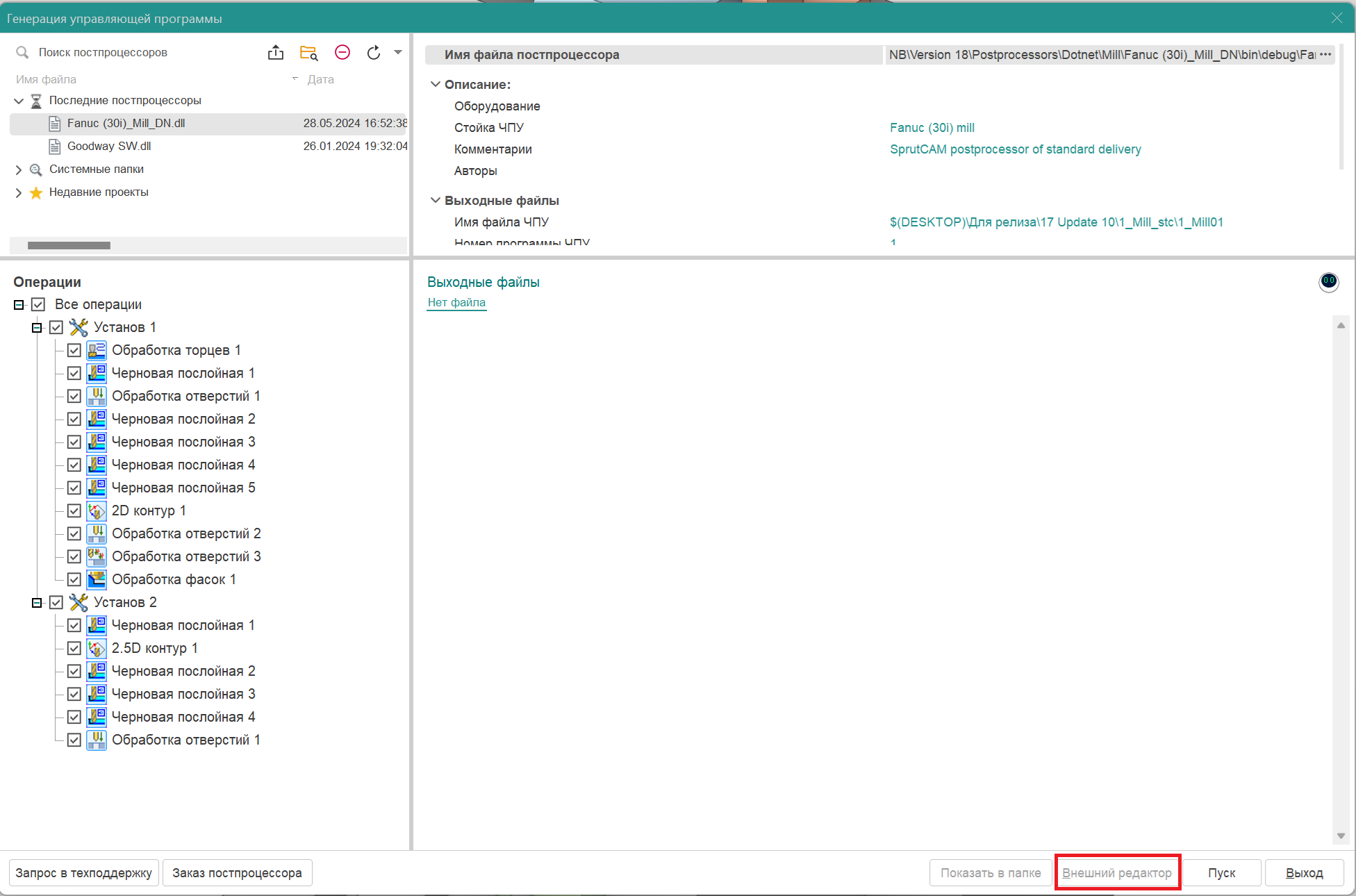Select Fanuc (30i)_Mill_DN.dll postprocessor
Viewport: 1356px width, 896px height.
point(126,124)
